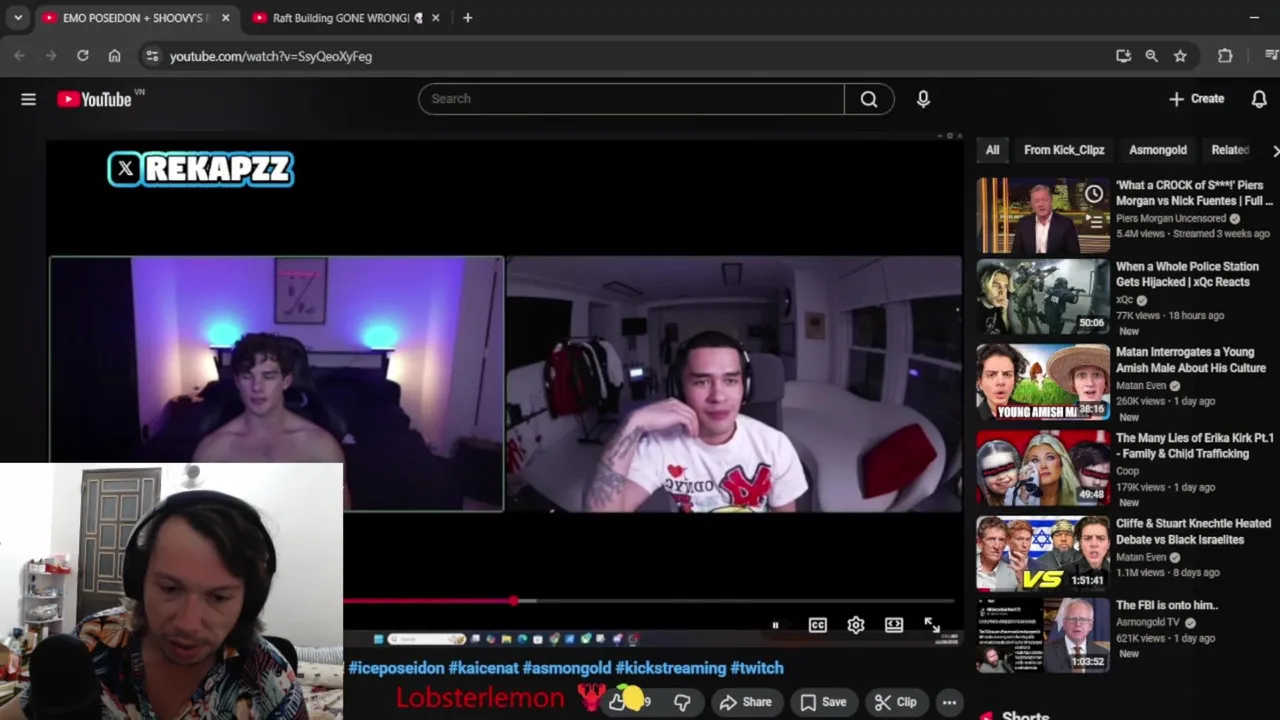
Task: Open browser zoom magnifier in address bar
Action: [1151, 56]
